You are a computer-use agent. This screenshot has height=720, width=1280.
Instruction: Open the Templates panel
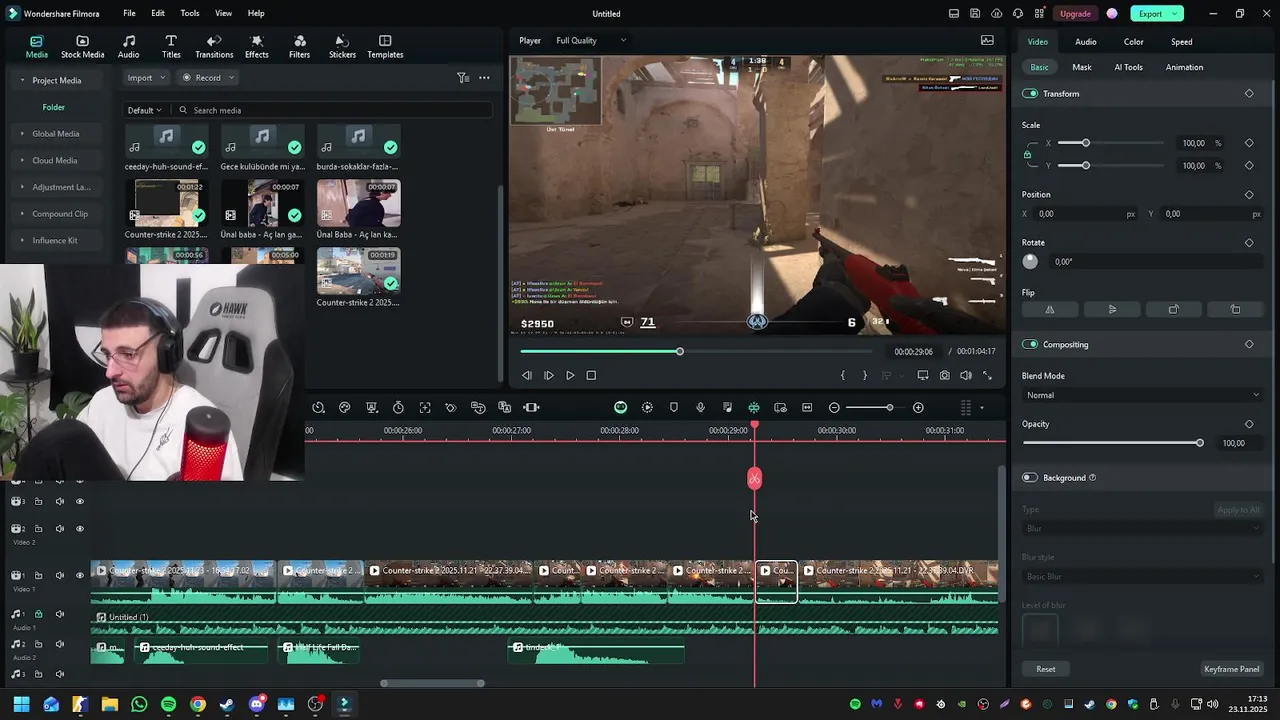coord(385,47)
